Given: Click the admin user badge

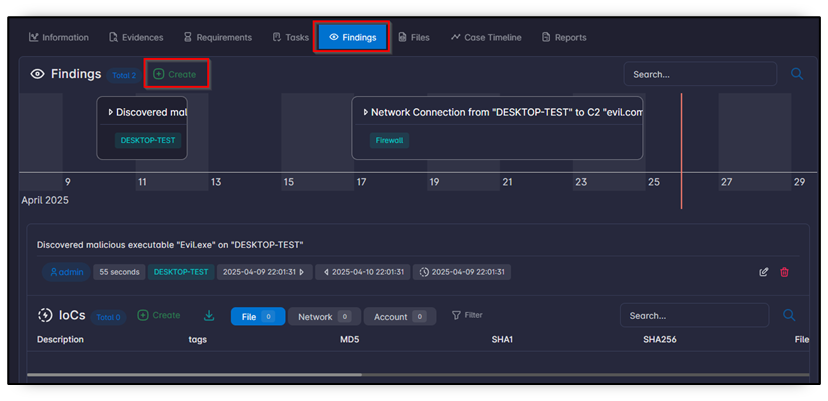Looking at the screenshot, I should click(67, 272).
